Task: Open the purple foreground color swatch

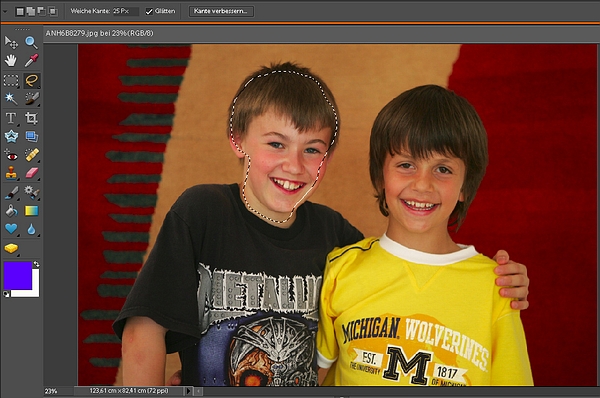Action: [18, 276]
